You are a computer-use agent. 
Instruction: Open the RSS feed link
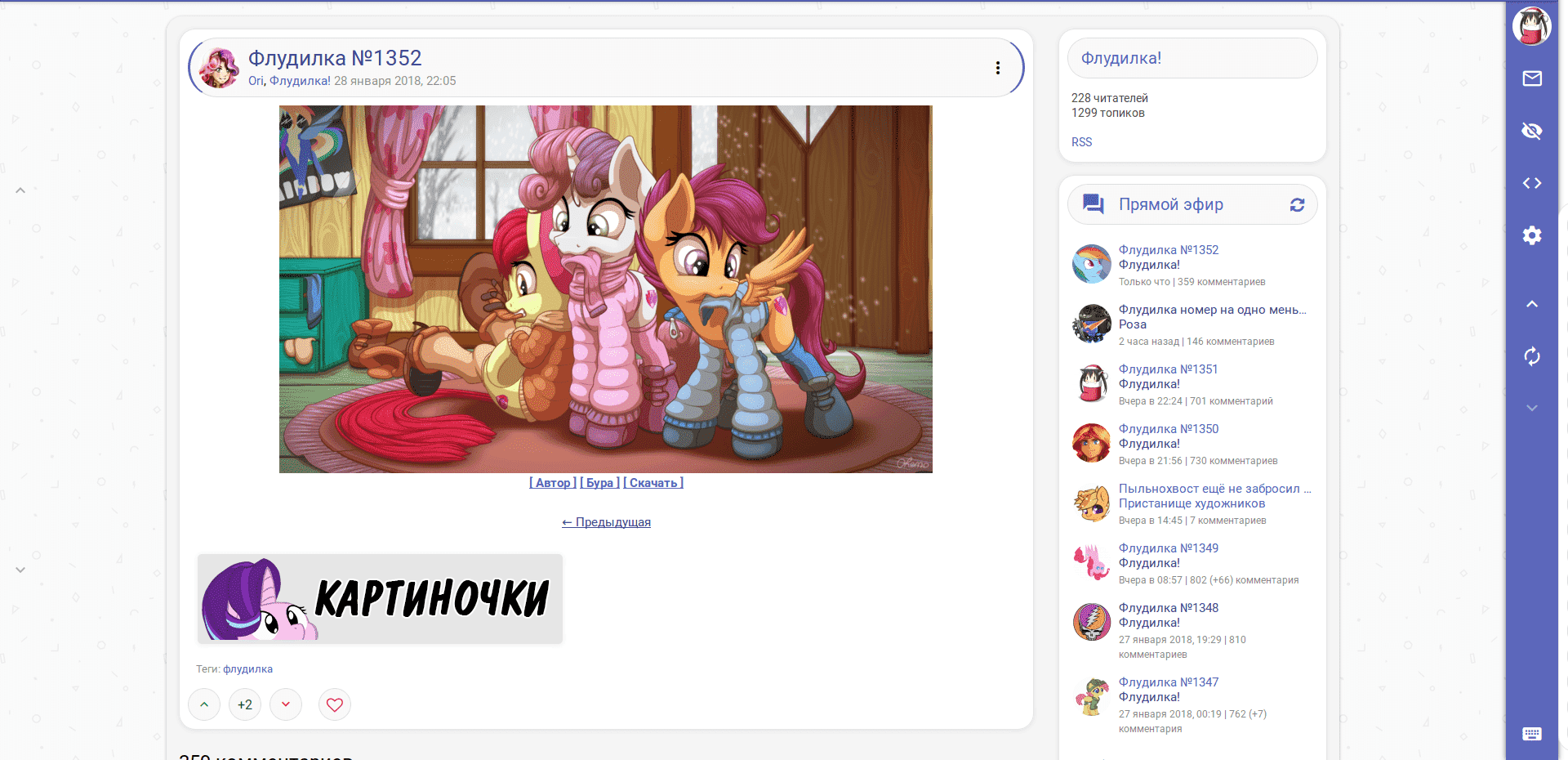click(x=1081, y=142)
